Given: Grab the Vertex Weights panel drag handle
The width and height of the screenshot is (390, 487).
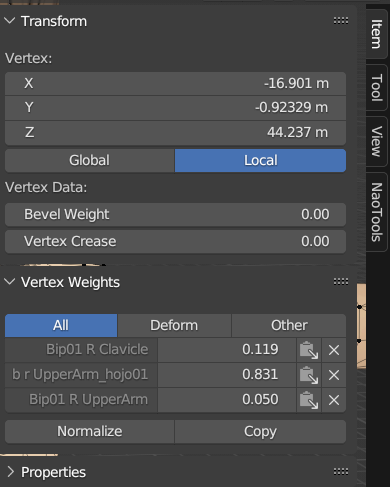Looking at the screenshot, I should (341, 282).
